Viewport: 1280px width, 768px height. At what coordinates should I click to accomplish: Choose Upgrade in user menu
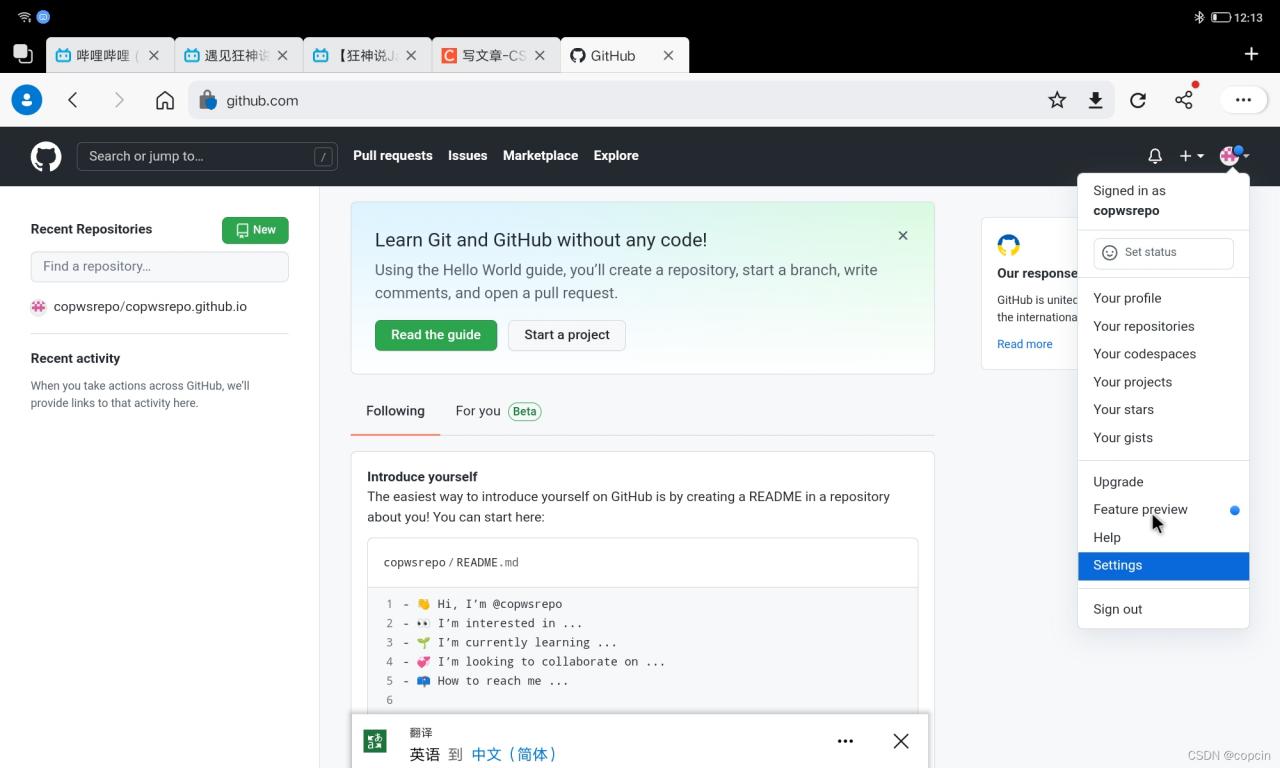(x=1163, y=482)
